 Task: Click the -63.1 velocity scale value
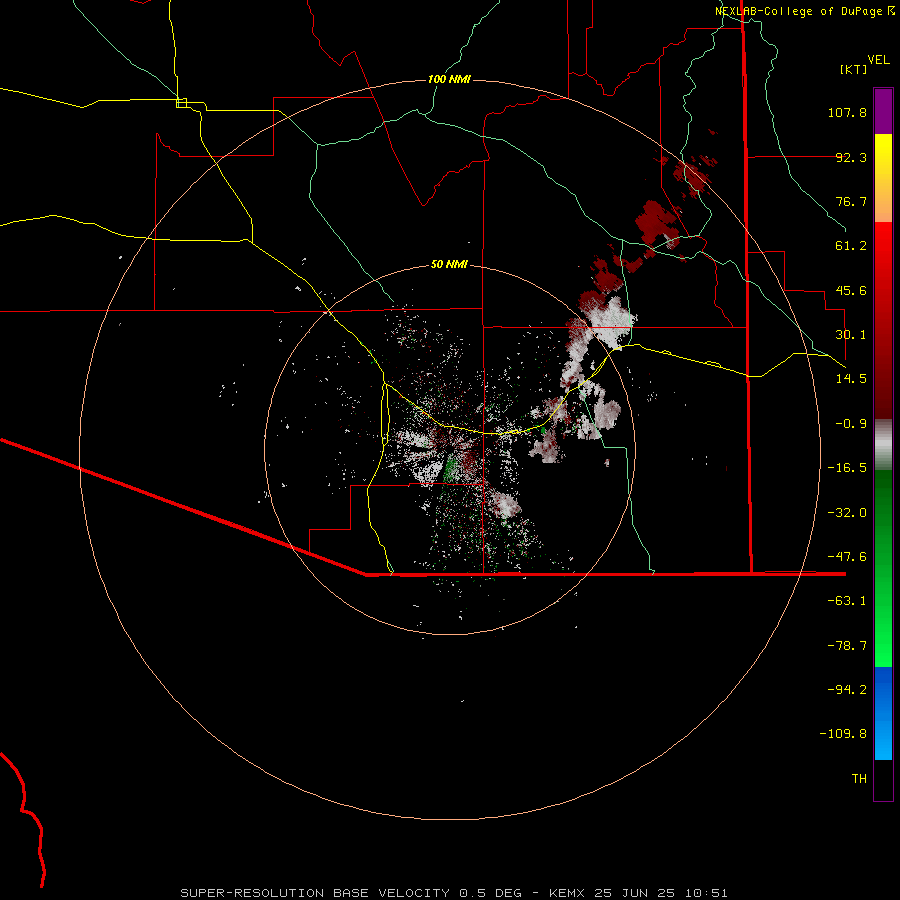tap(847, 601)
